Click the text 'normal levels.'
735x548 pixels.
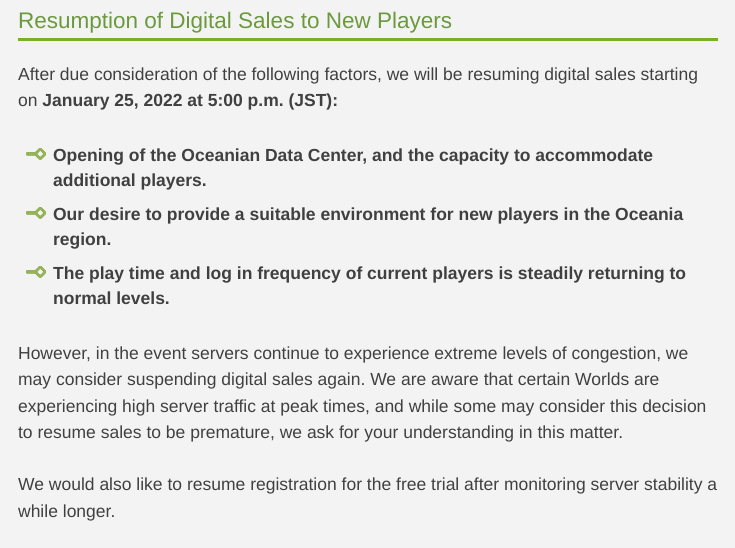[111, 298]
